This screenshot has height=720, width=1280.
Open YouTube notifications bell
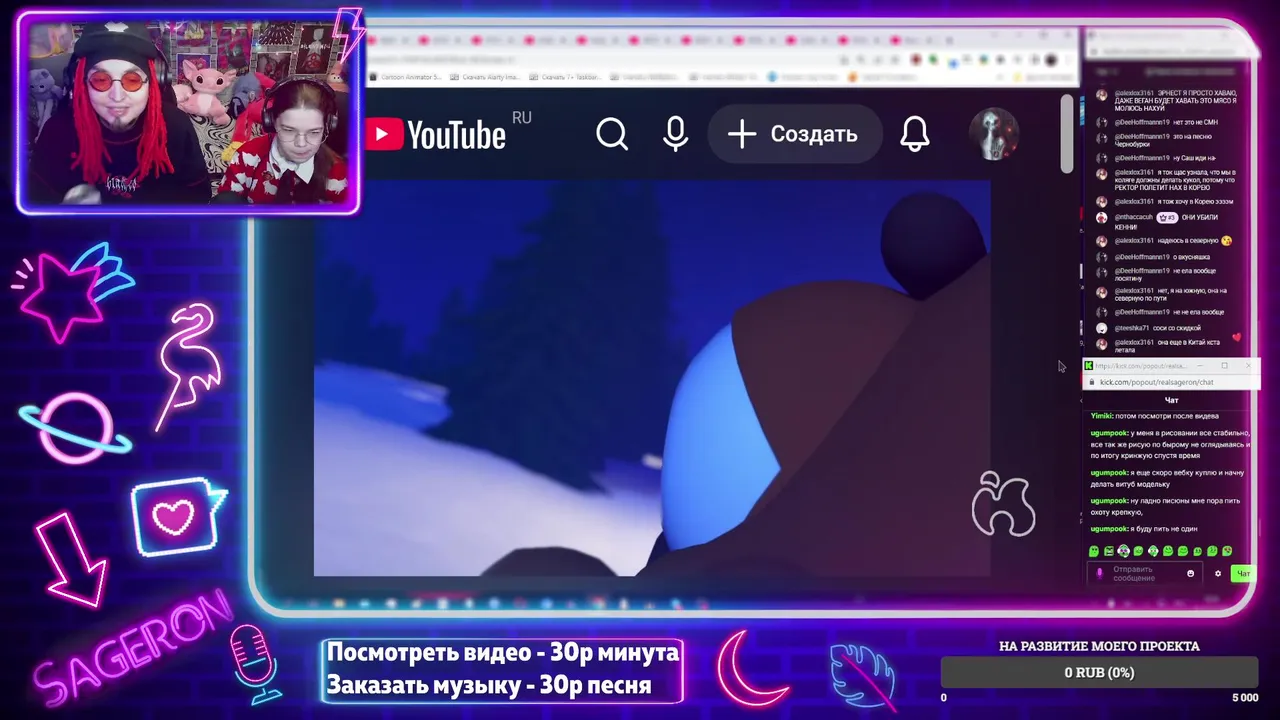point(915,134)
